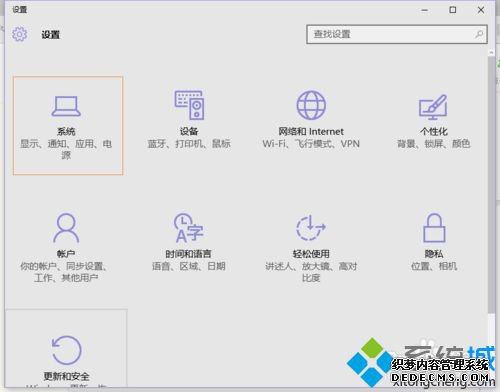The width and height of the screenshot is (500, 392).
Task: Open the 轻松使用 dashed clock icon
Action: pyautogui.click(x=311, y=228)
